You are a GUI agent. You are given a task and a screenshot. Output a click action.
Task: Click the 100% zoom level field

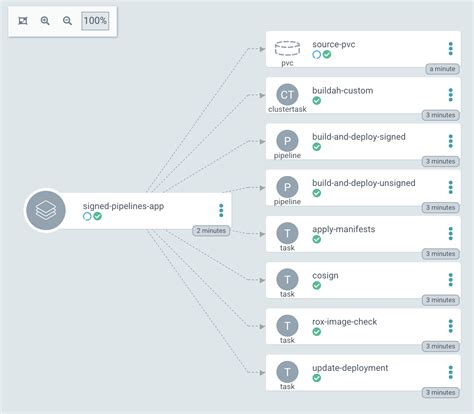point(95,21)
